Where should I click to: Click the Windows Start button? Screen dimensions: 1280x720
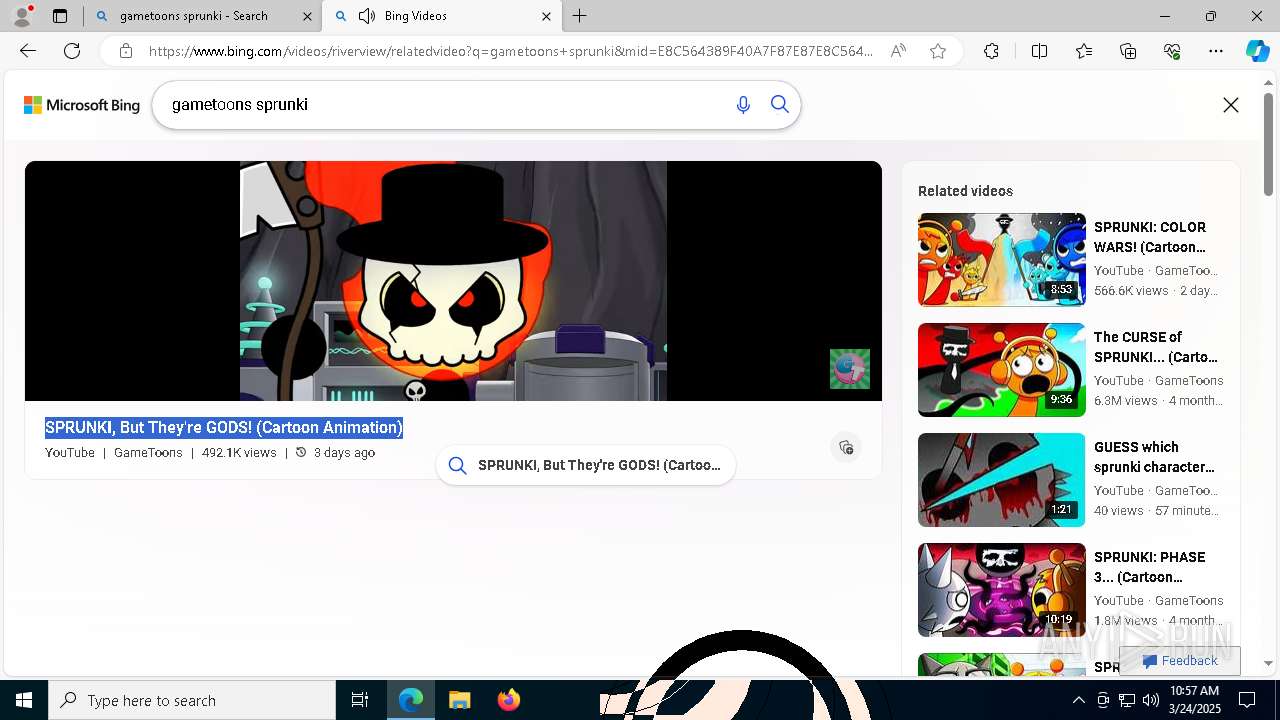pos(24,700)
